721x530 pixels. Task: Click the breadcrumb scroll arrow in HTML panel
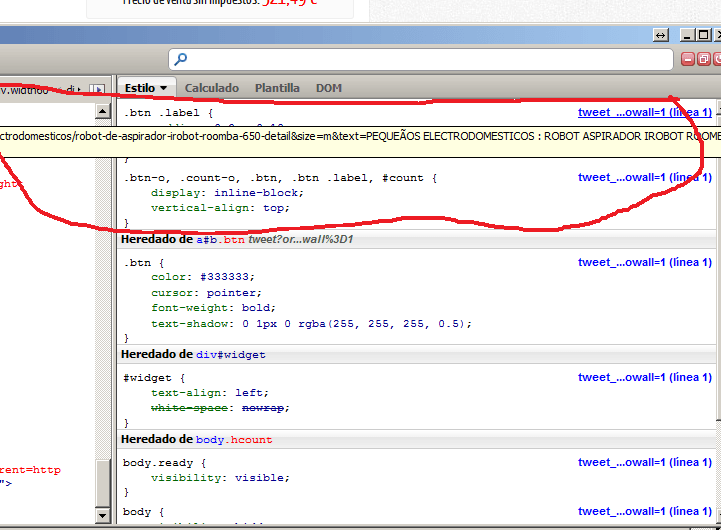tap(97, 89)
